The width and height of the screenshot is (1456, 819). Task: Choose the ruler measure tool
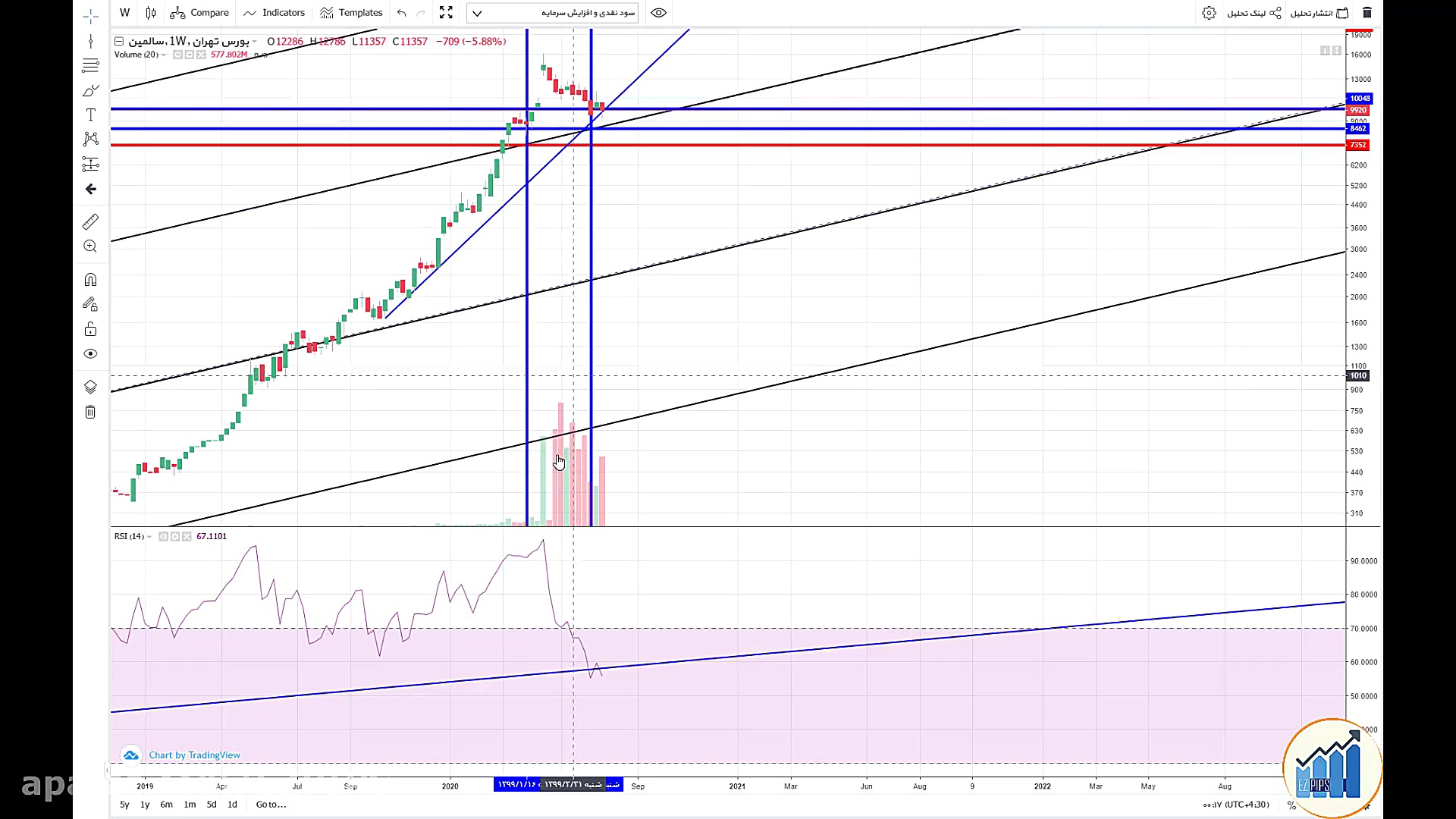90,221
